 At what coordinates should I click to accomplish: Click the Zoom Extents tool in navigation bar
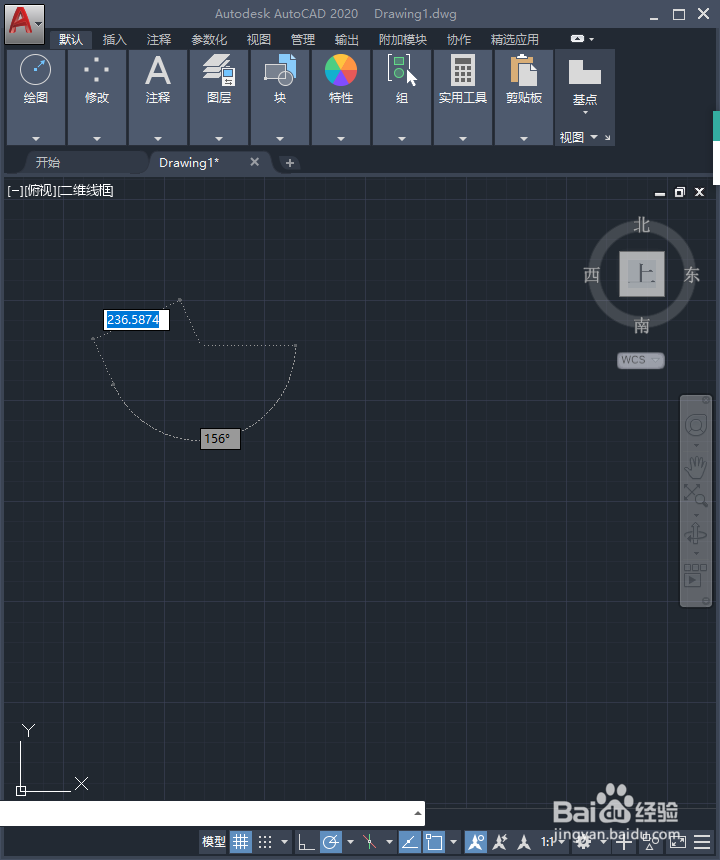click(695, 495)
